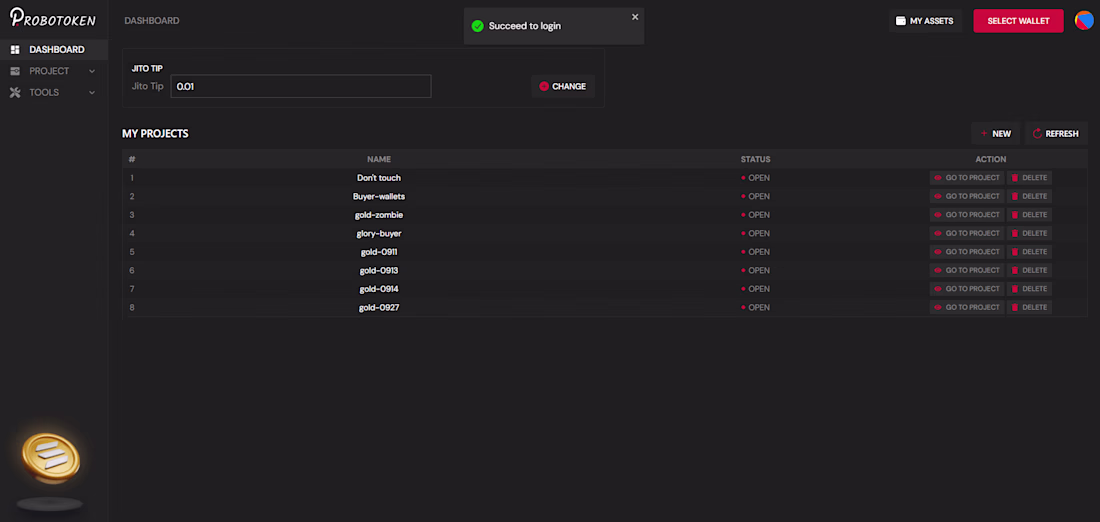The width and height of the screenshot is (1100, 522).
Task: Click the green success checkmark icon
Action: [x=478, y=26]
